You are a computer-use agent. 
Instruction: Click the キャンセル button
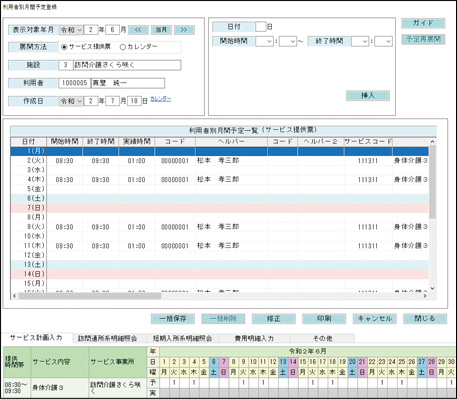375,319
